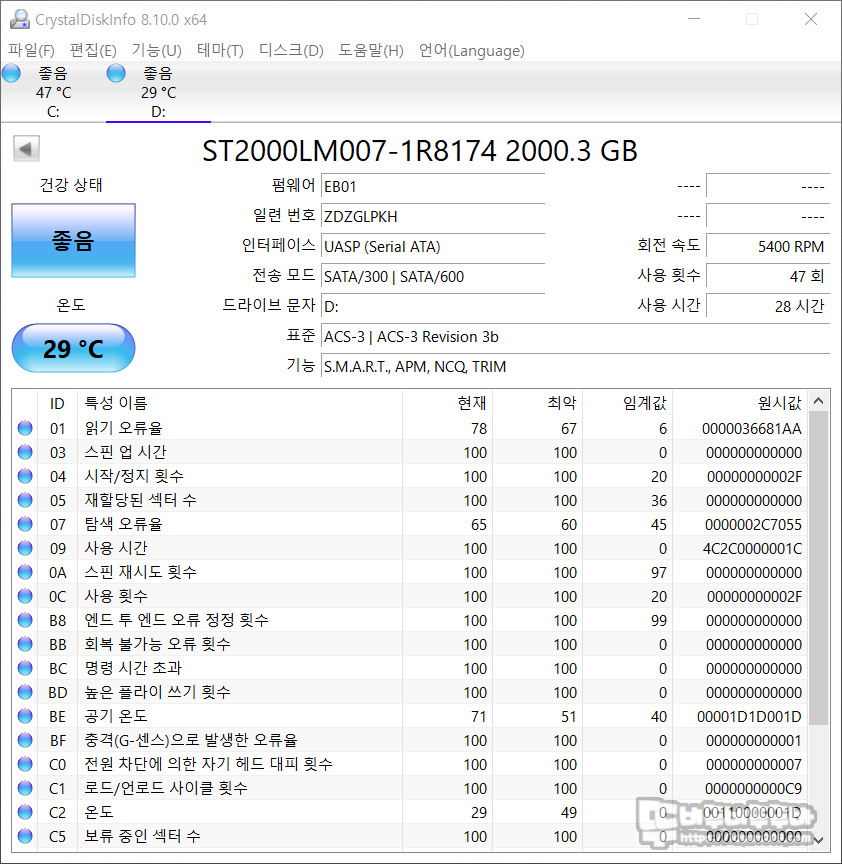Click the serial number field ZDZGLPKH
Screen dimensions: 842x864
tap(433, 217)
